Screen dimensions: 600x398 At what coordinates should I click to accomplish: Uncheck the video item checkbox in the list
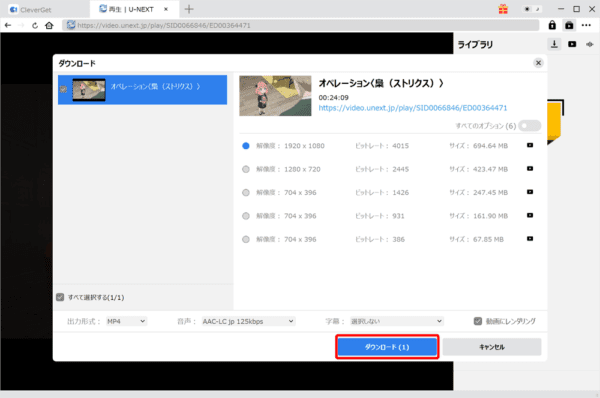63,89
